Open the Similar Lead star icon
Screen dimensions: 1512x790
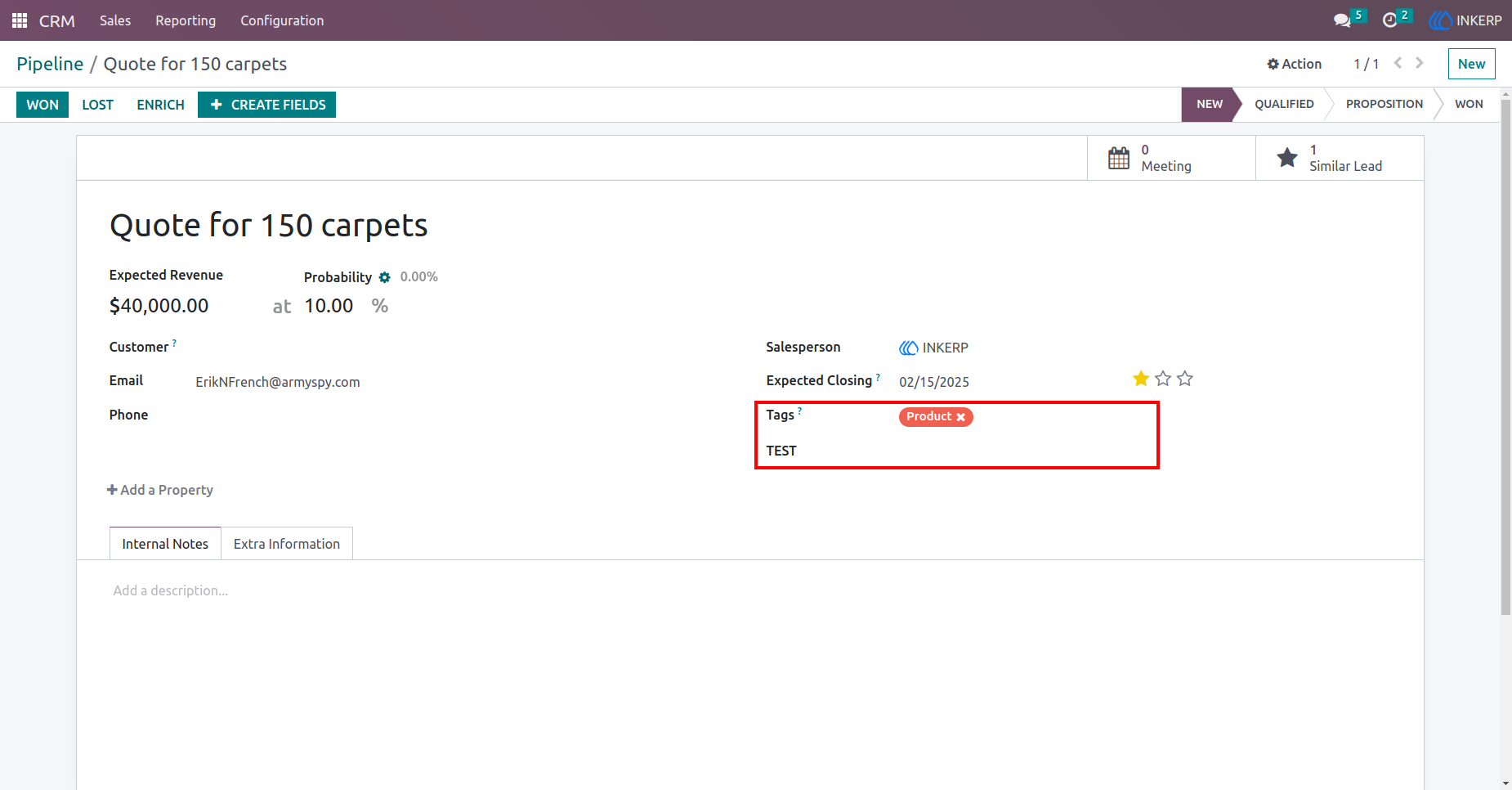(x=1287, y=158)
